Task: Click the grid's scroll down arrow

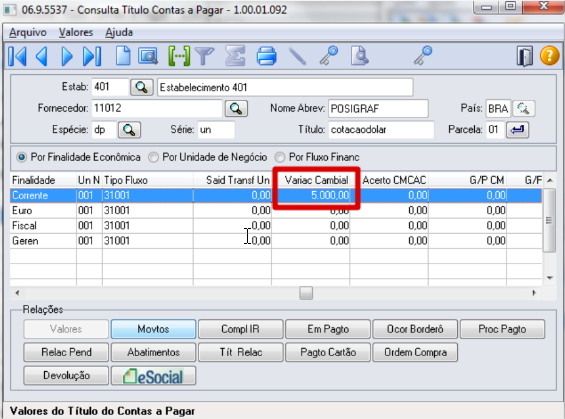Action: [x=550, y=278]
